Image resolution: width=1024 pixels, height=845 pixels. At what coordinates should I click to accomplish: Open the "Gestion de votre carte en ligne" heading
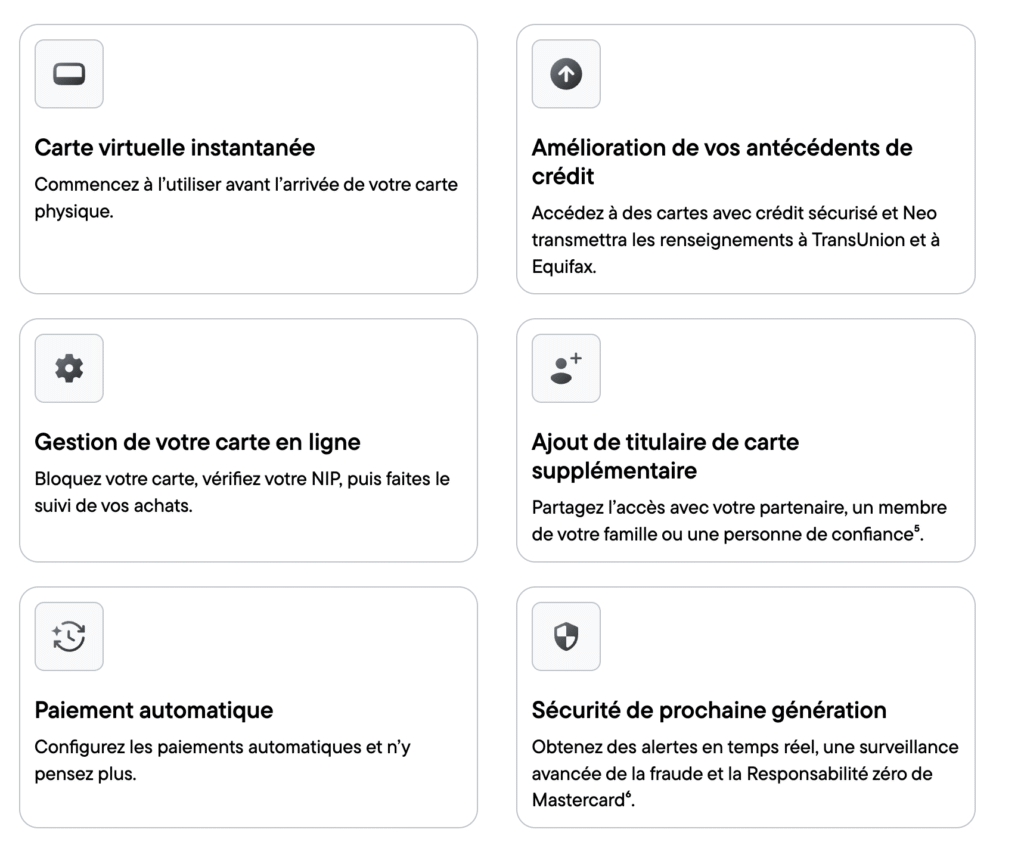[197, 442]
